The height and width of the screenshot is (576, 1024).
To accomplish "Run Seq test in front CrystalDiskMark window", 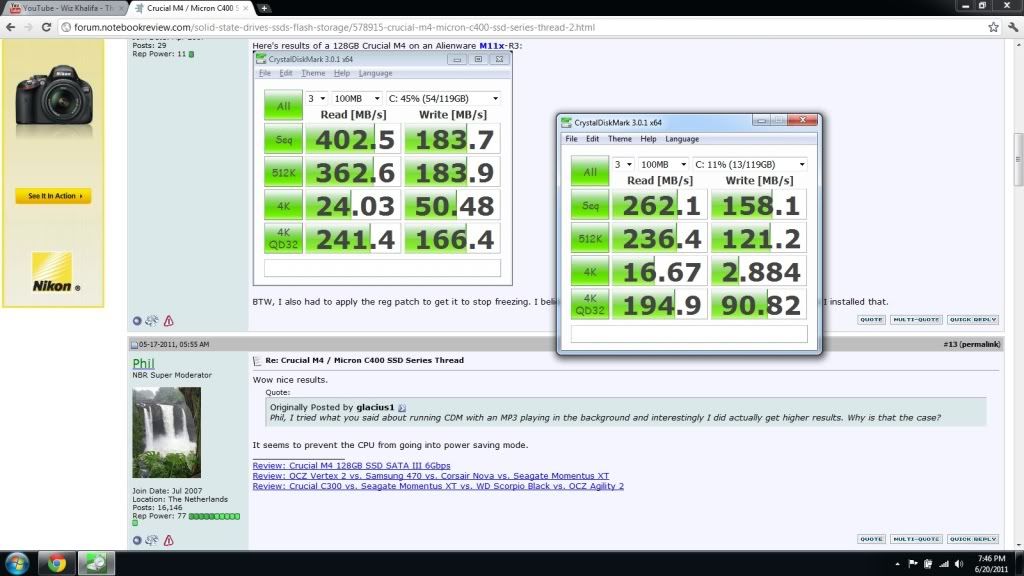I will click(x=590, y=205).
